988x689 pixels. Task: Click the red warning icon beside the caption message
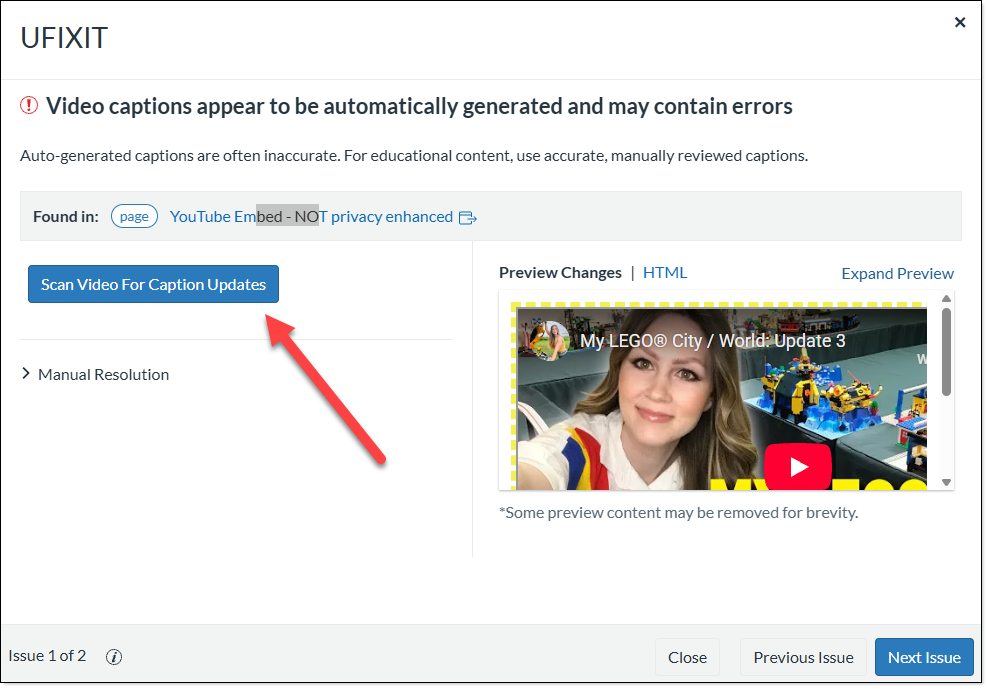28,105
